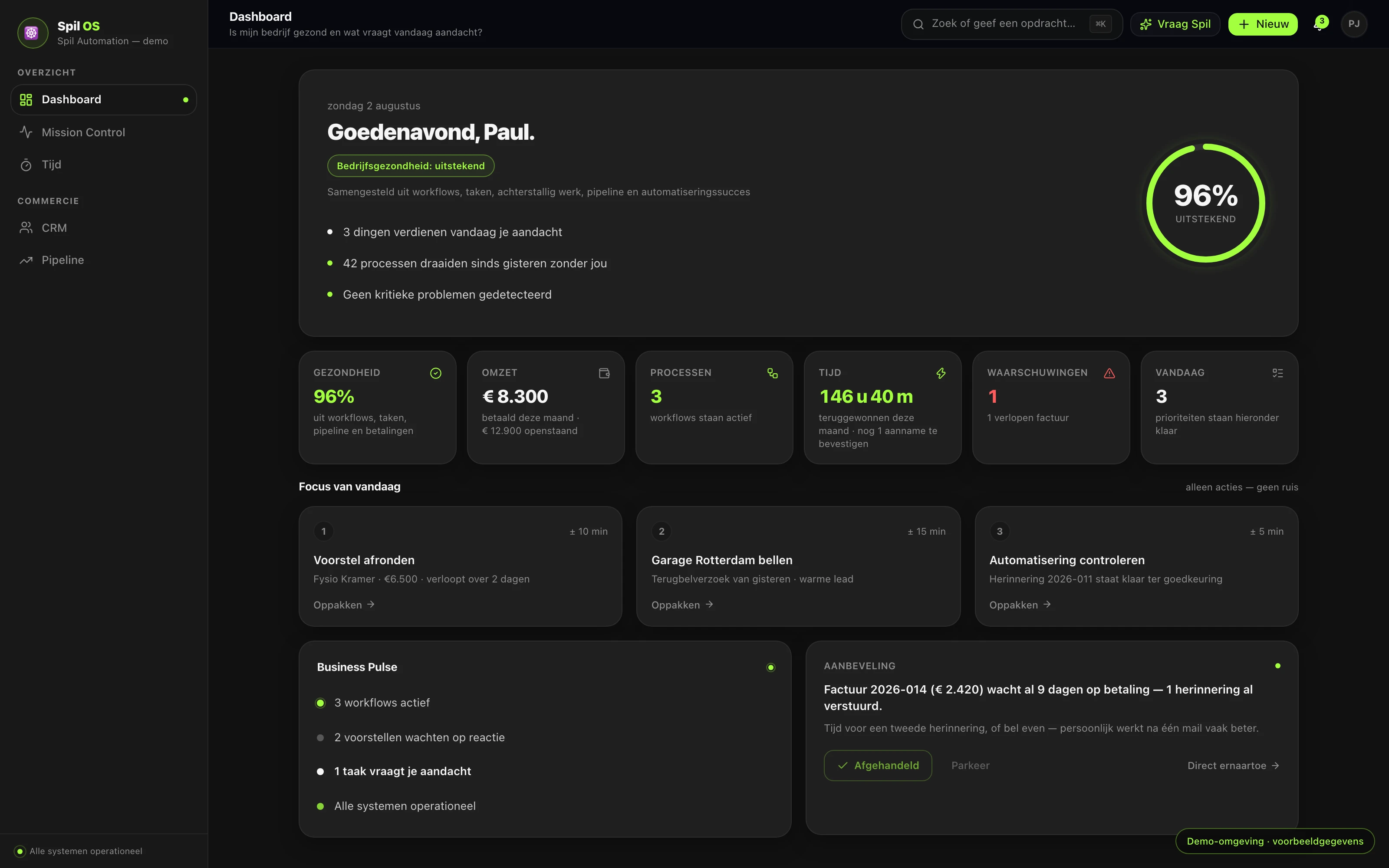Image resolution: width=1389 pixels, height=868 pixels.
Task: Click the Dashboard grid icon in sidebar
Action: tap(26, 100)
